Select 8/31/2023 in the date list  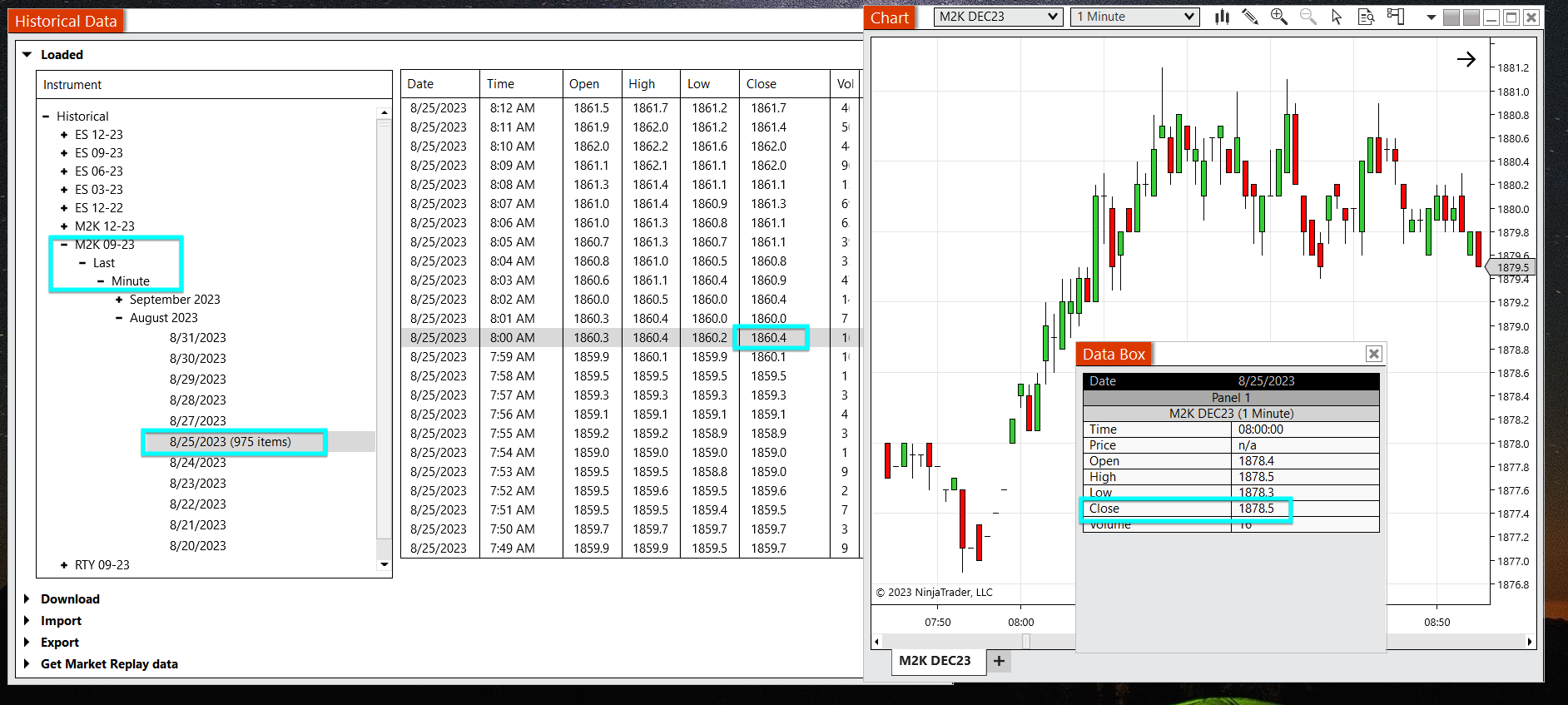198,338
